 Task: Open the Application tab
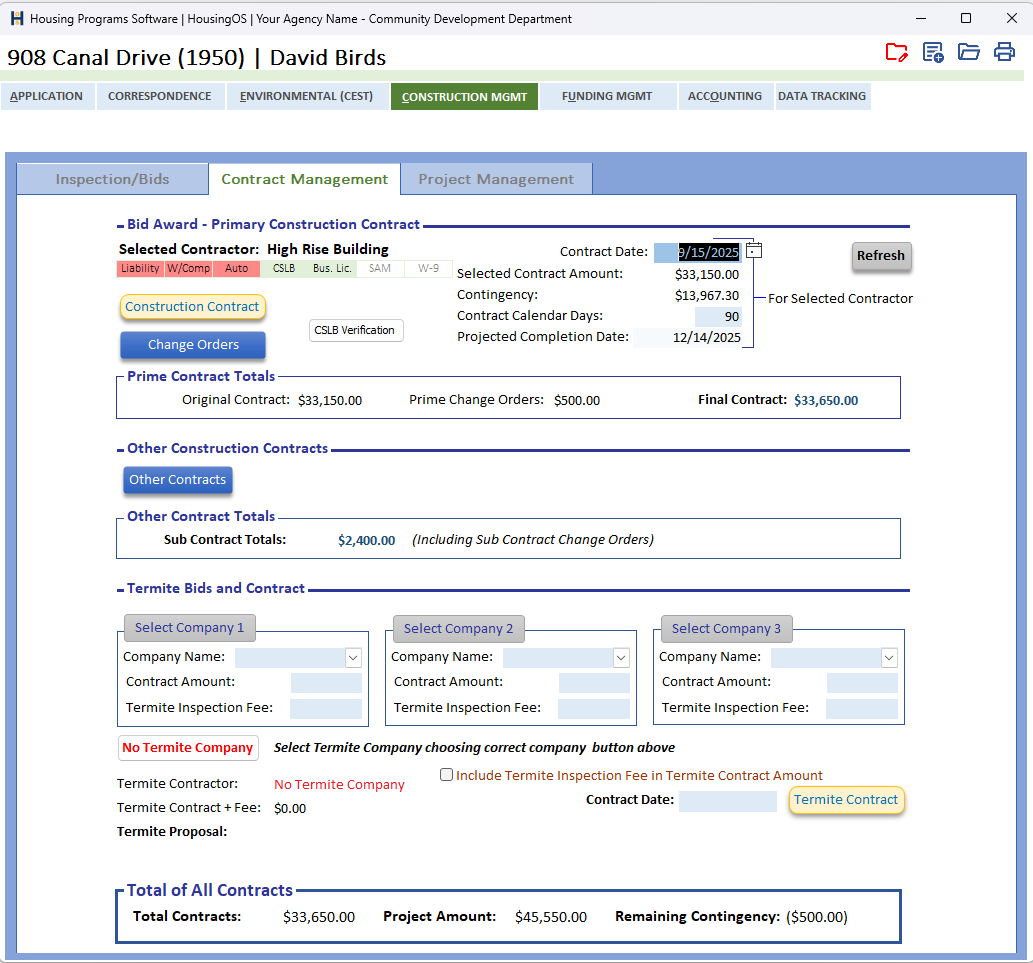pyautogui.click(x=47, y=96)
